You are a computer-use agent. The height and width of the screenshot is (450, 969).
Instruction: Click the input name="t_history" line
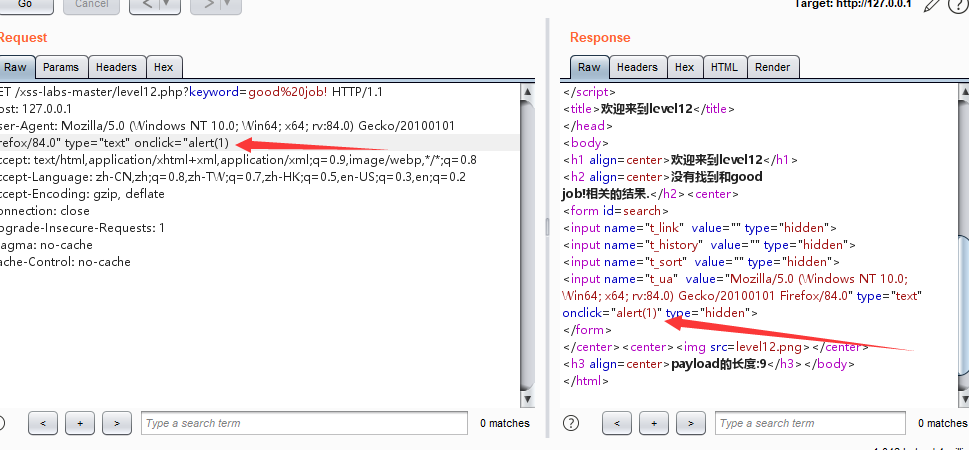[x=709, y=245]
